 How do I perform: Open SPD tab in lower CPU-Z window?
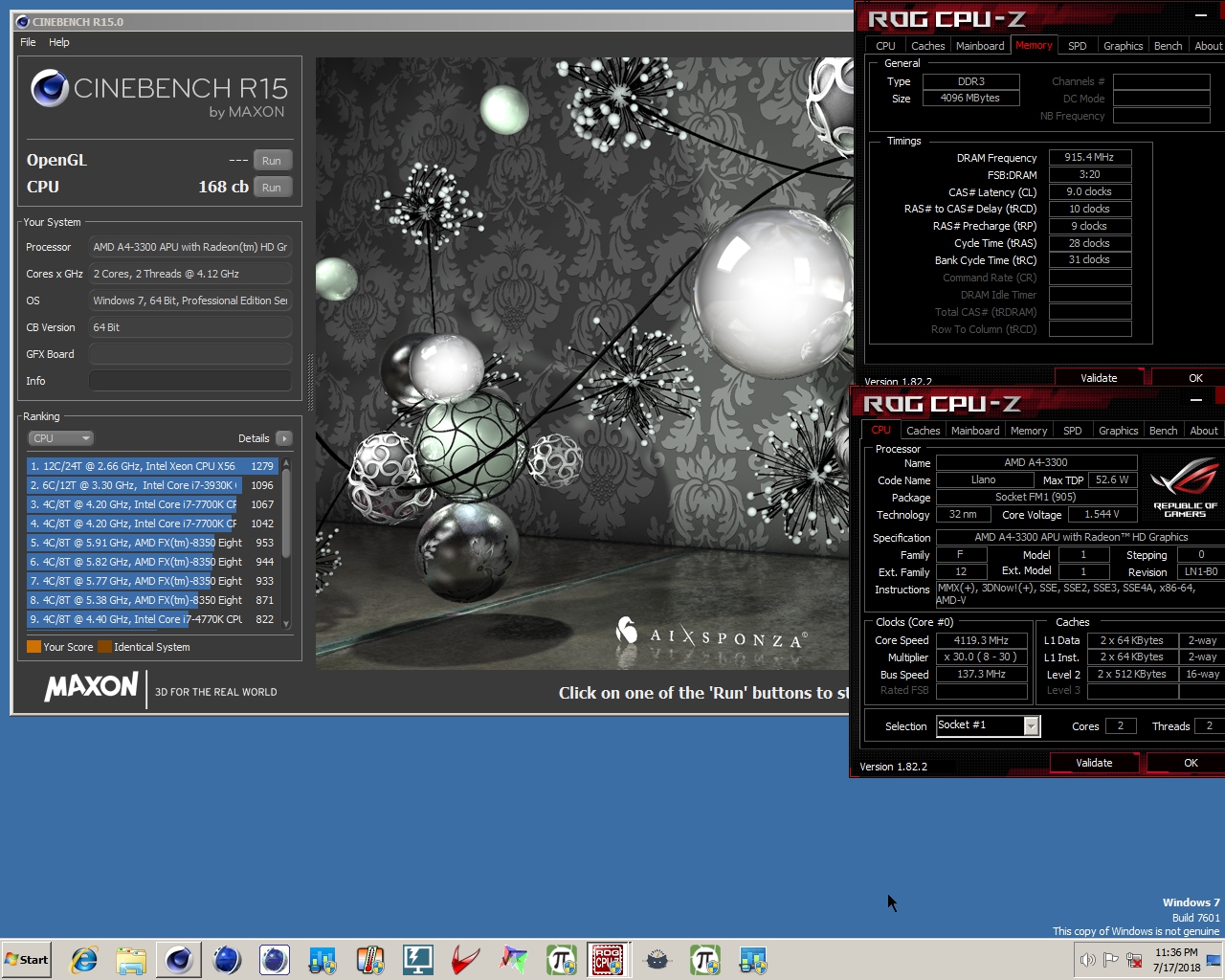1072,431
